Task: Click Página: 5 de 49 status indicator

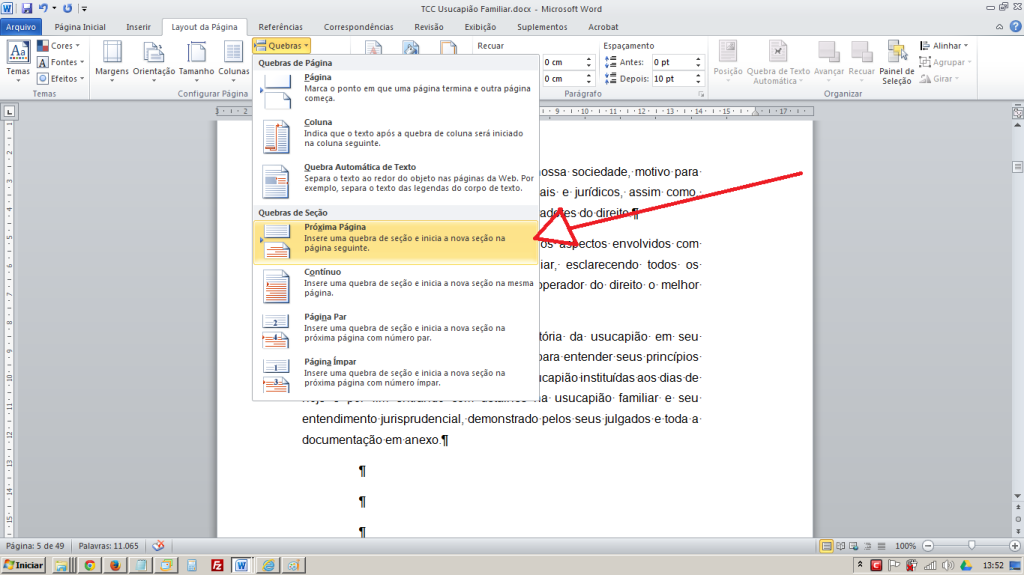Action: [35, 546]
